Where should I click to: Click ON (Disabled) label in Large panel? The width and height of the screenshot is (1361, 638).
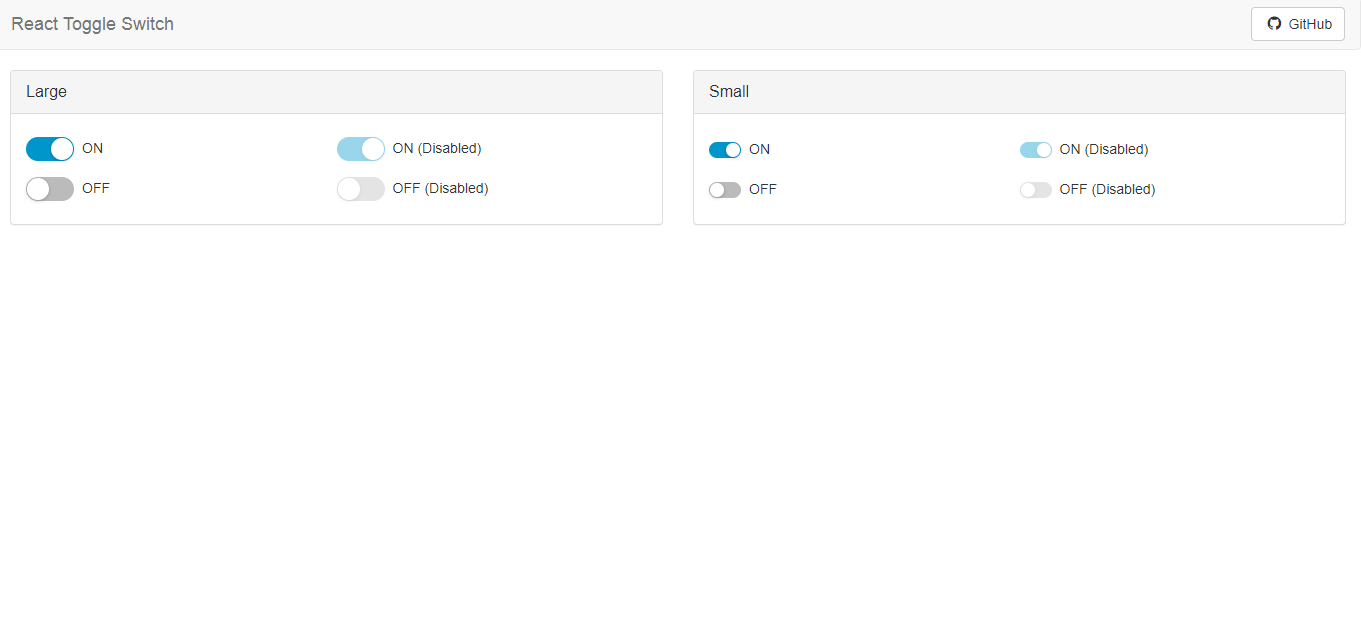pyautogui.click(x=437, y=148)
